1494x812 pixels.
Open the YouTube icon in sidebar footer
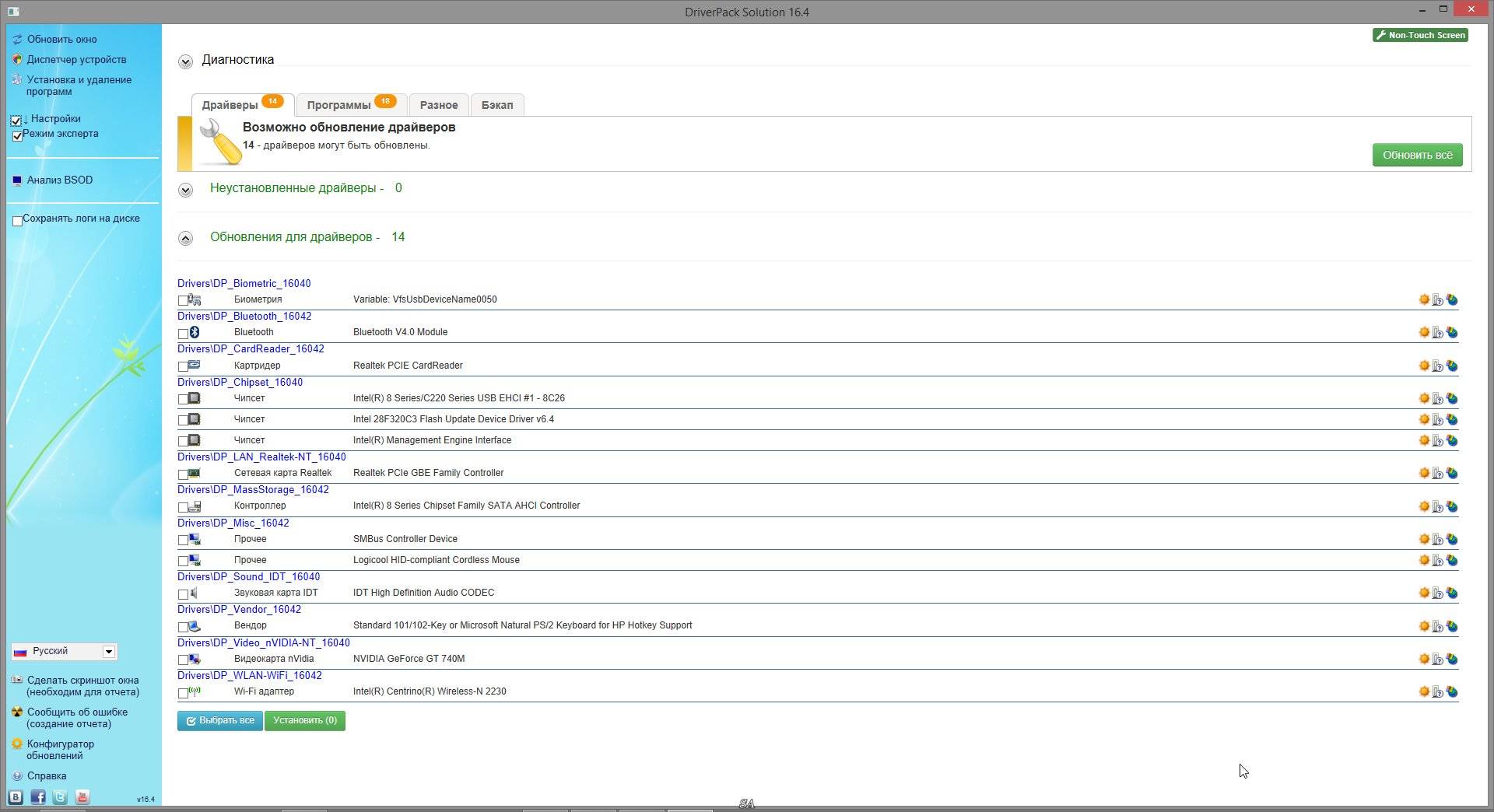click(x=82, y=797)
